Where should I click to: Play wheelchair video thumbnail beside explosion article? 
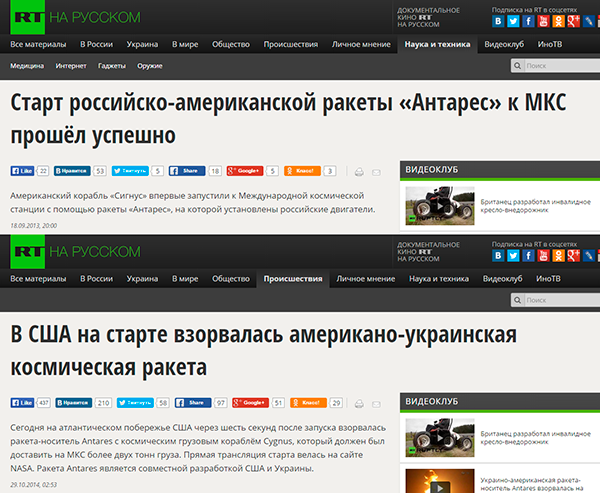(440, 438)
